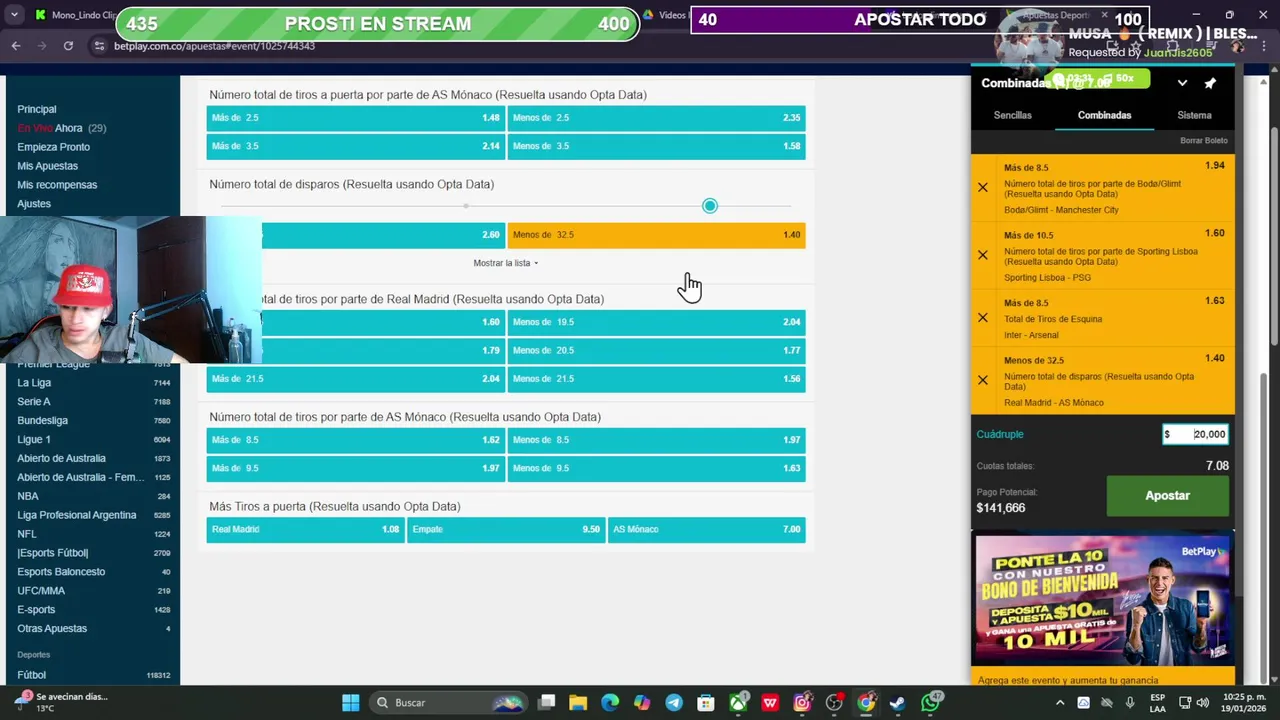Open Instagram from taskbar
This screenshot has height=720, width=1280.
[802, 703]
